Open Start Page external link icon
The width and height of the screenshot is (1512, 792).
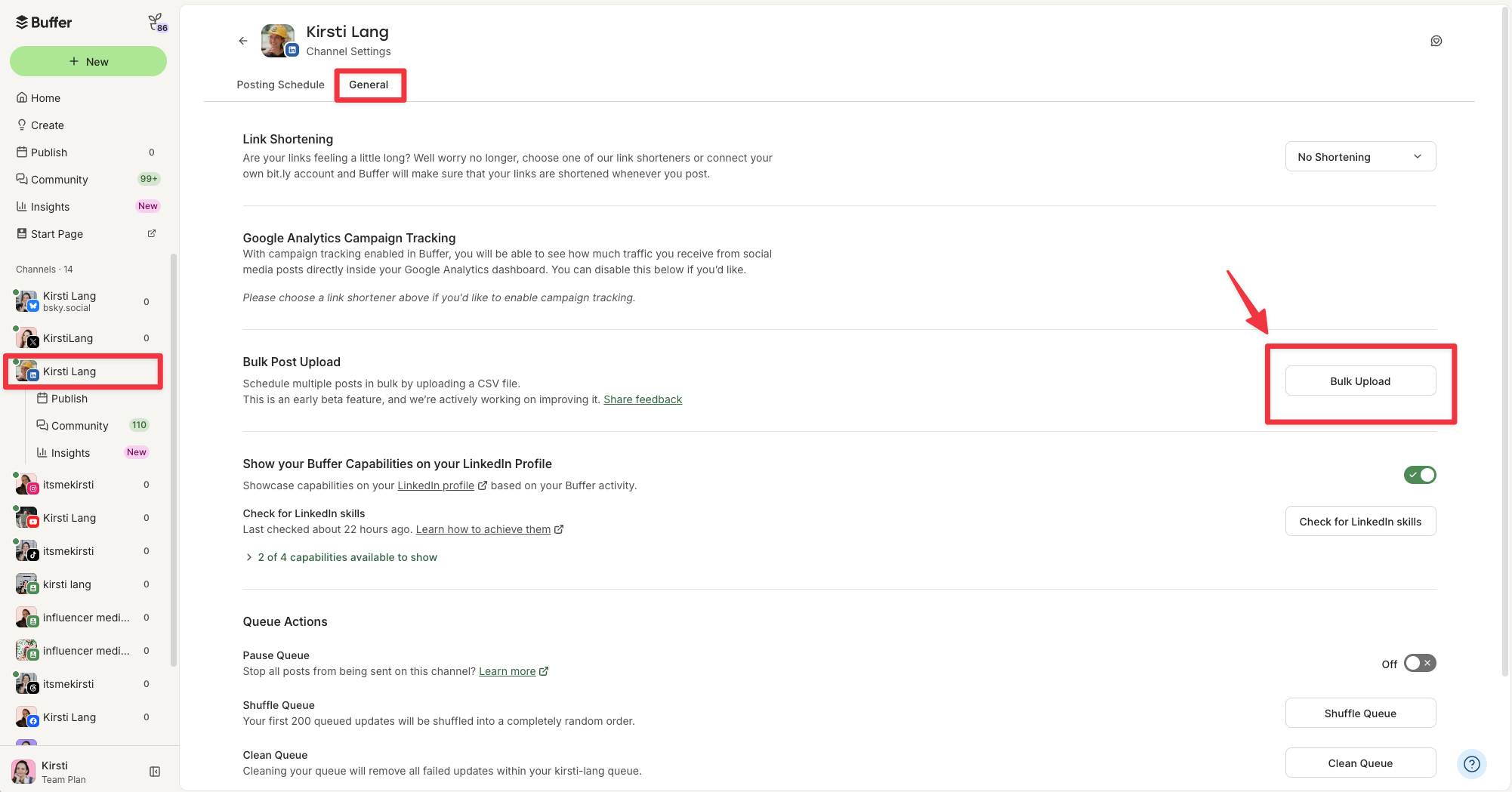(x=151, y=234)
